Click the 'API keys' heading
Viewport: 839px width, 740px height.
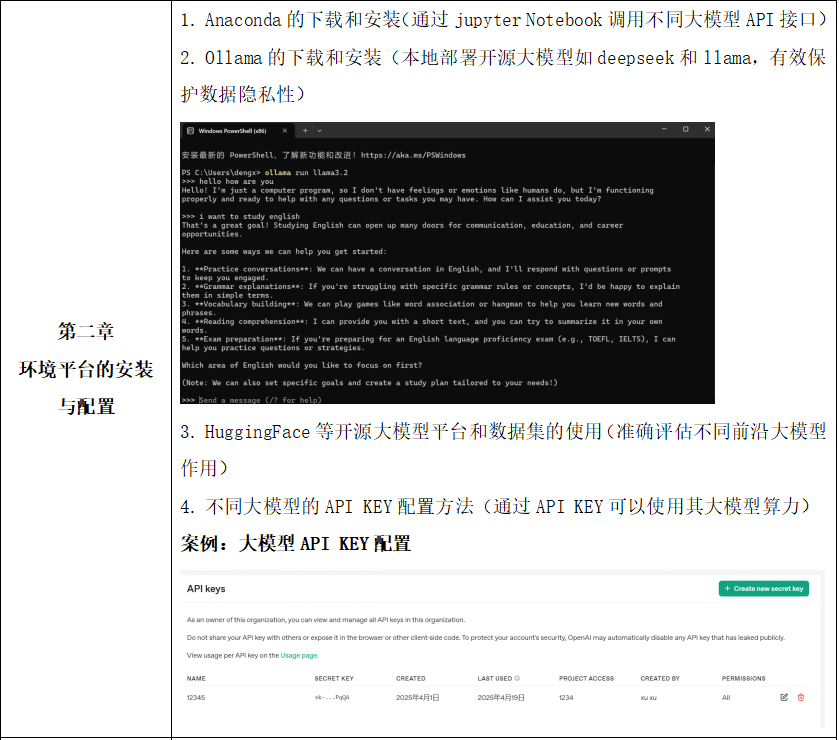tap(206, 589)
